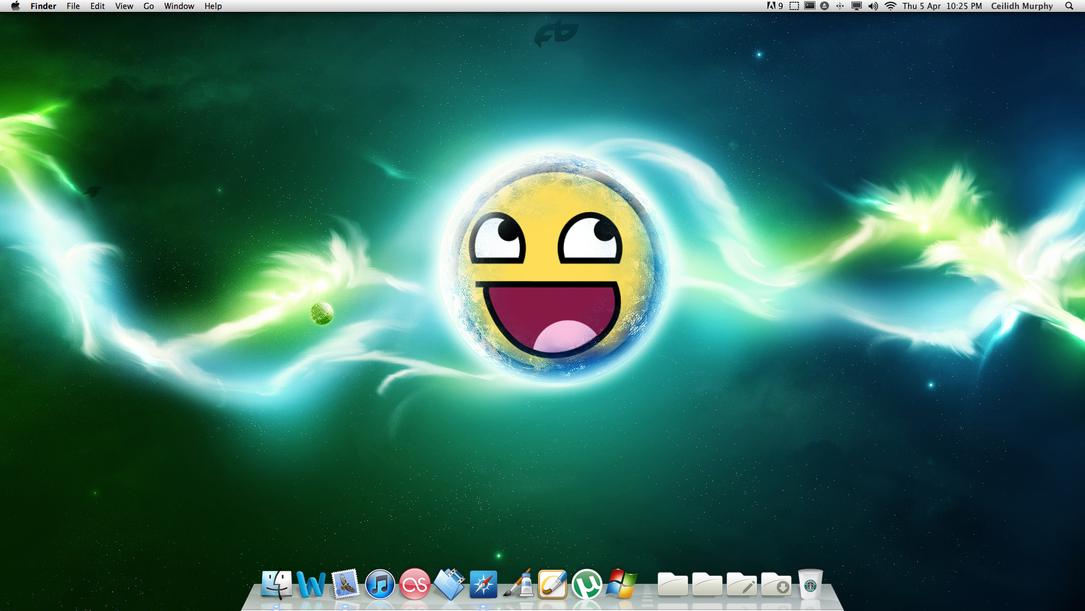Open the paintbrush and tube art app
Image resolution: width=1085 pixels, height=611 pixels.
[x=518, y=584]
